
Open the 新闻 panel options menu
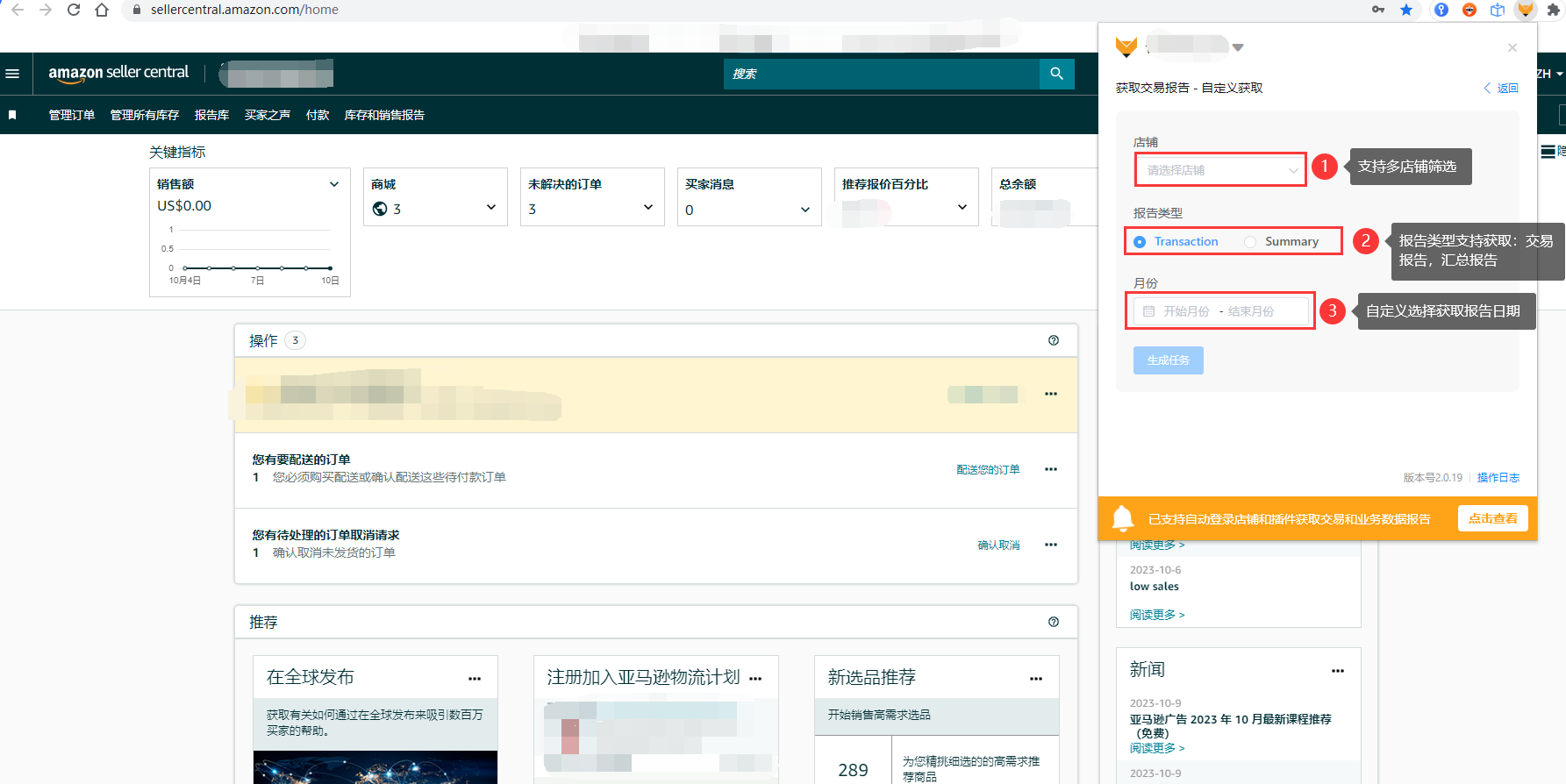(x=1337, y=671)
